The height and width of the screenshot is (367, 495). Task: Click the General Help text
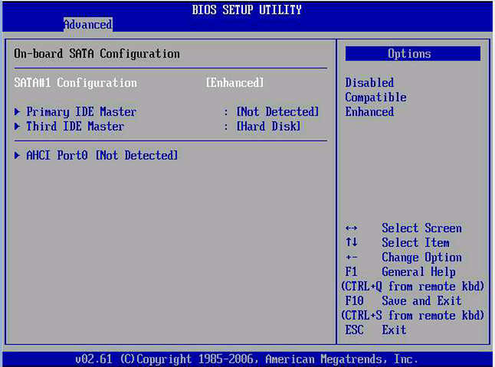(418, 272)
